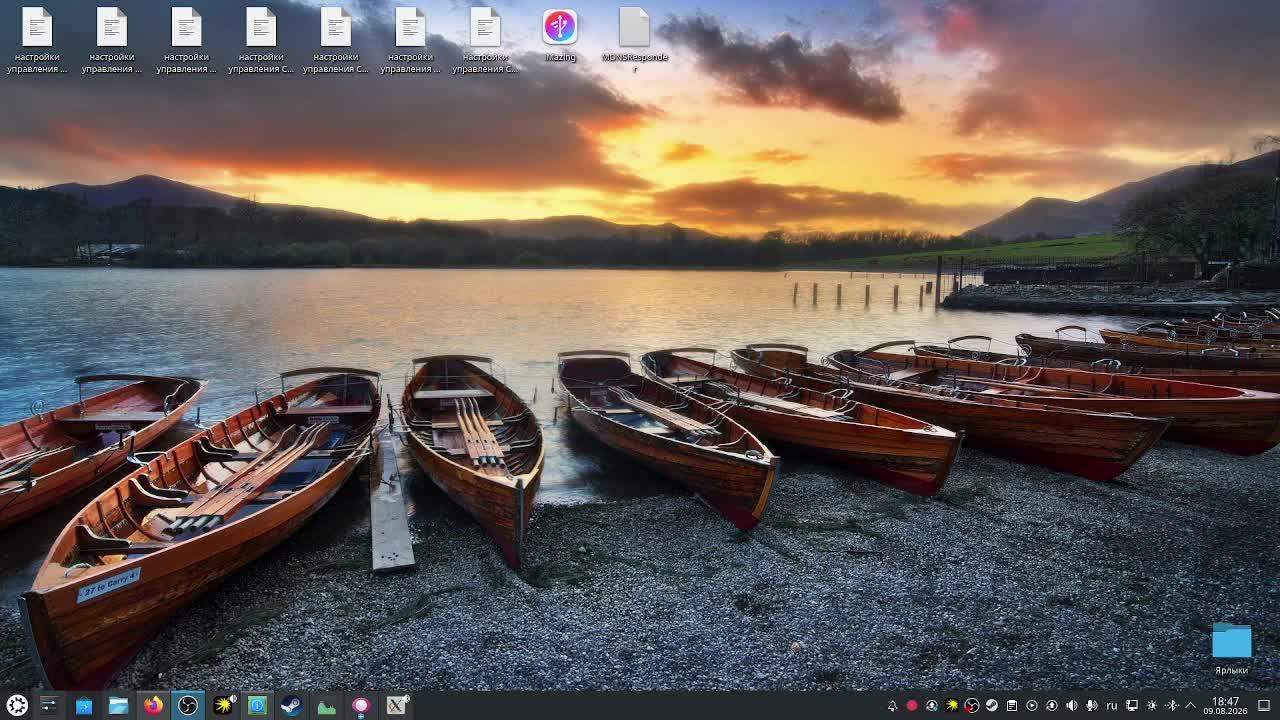Open display configuration tray icon
Viewport: 1280px width, 720px height.
point(1132,705)
